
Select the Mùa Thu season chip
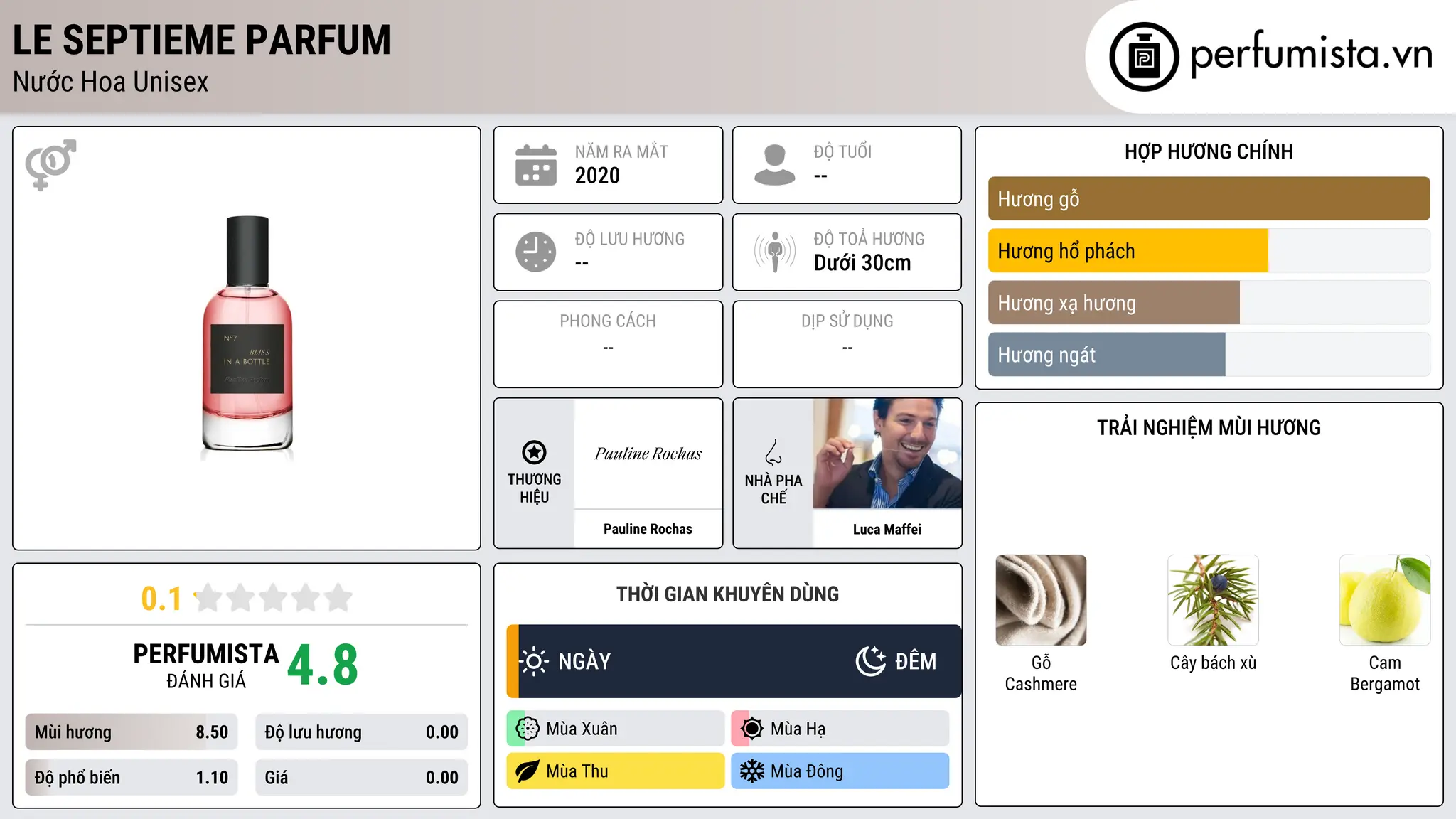[615, 771]
